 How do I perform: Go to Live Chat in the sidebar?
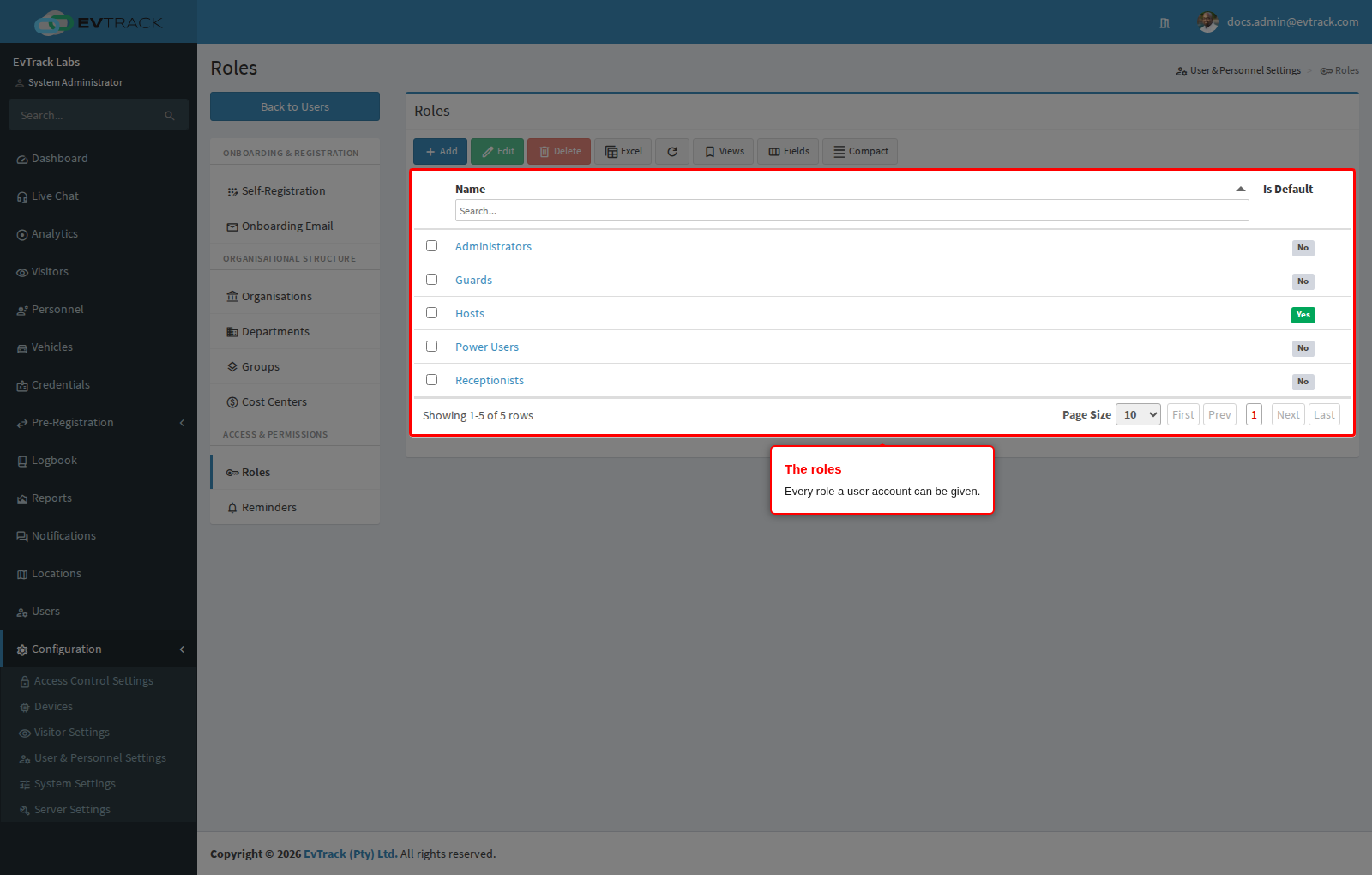pos(99,196)
